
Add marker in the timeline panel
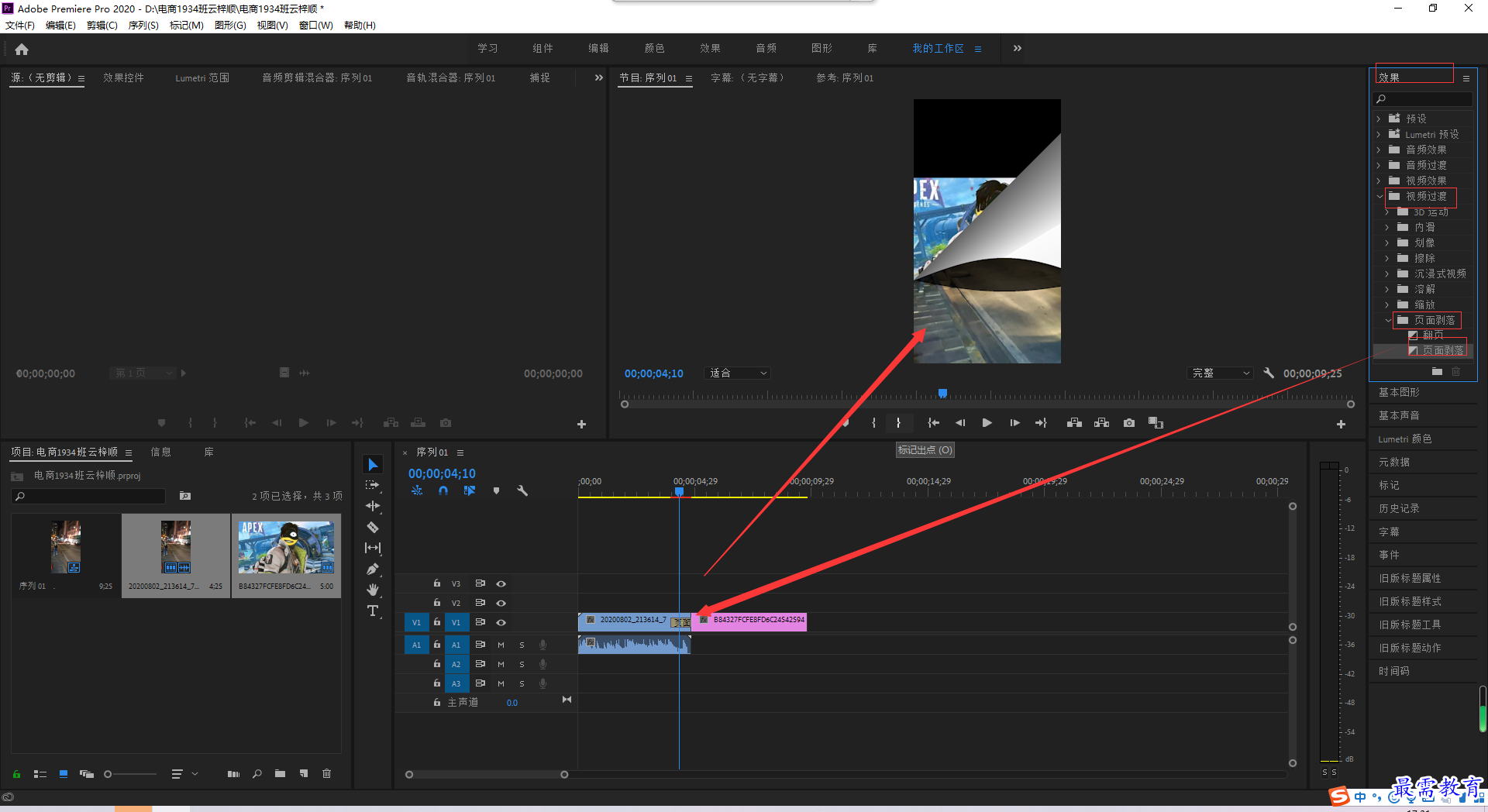(x=496, y=490)
